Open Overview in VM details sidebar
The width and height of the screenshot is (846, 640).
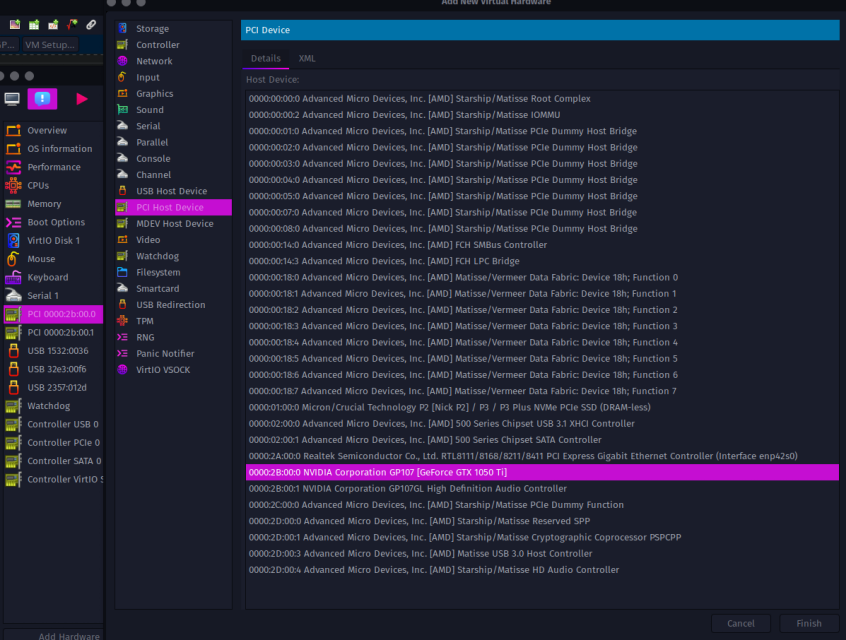click(x=53, y=130)
